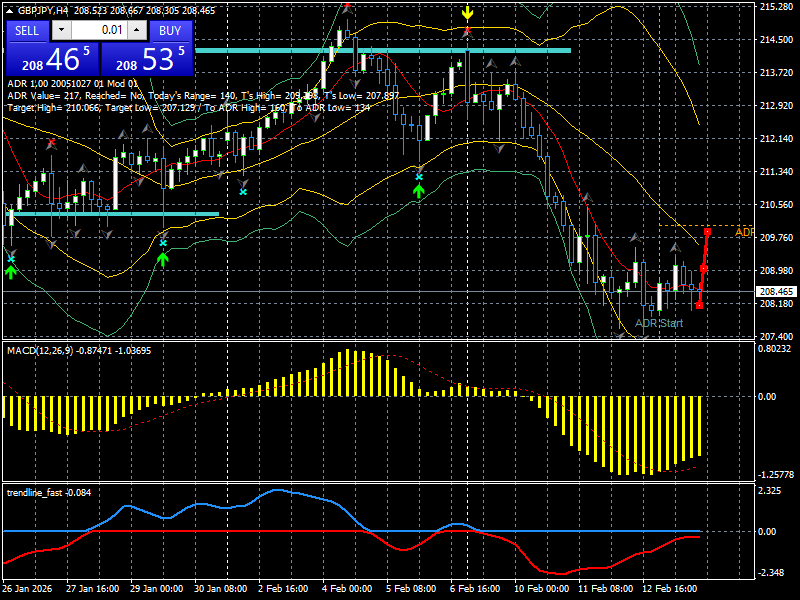The height and width of the screenshot is (600, 800).
Task: Click time axis label '10 Feb 00:00'
Action: click(541, 588)
